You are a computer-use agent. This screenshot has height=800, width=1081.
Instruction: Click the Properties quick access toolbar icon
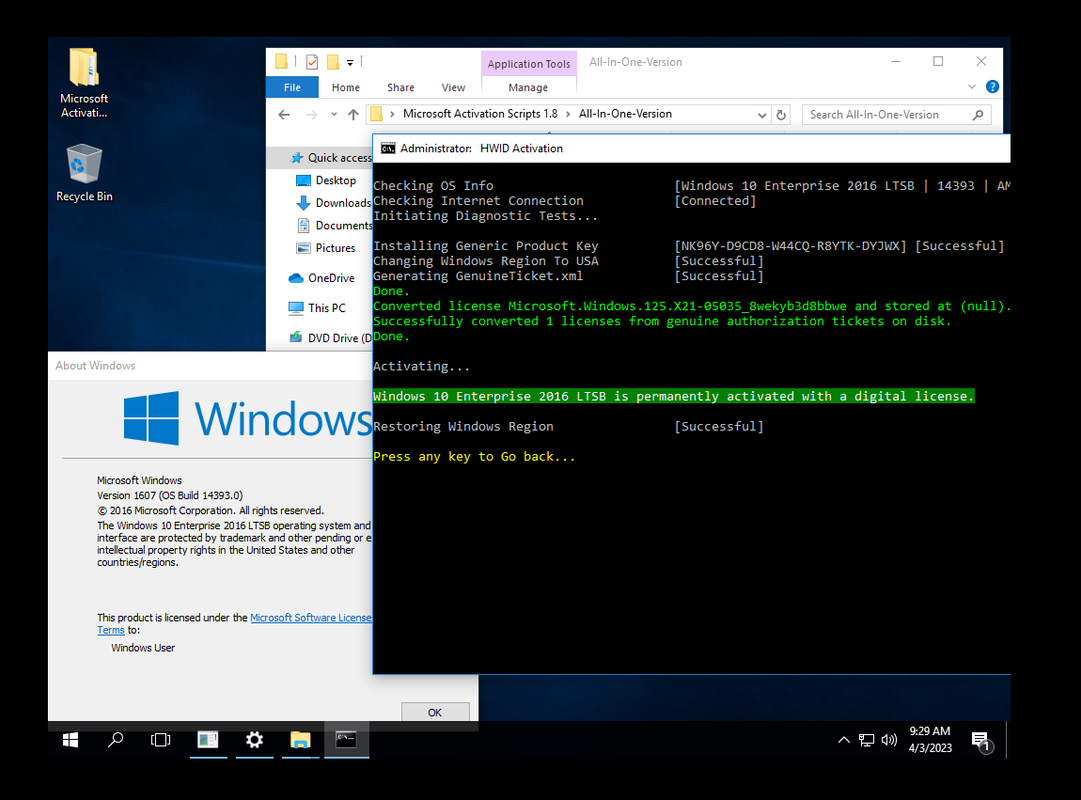pos(312,62)
